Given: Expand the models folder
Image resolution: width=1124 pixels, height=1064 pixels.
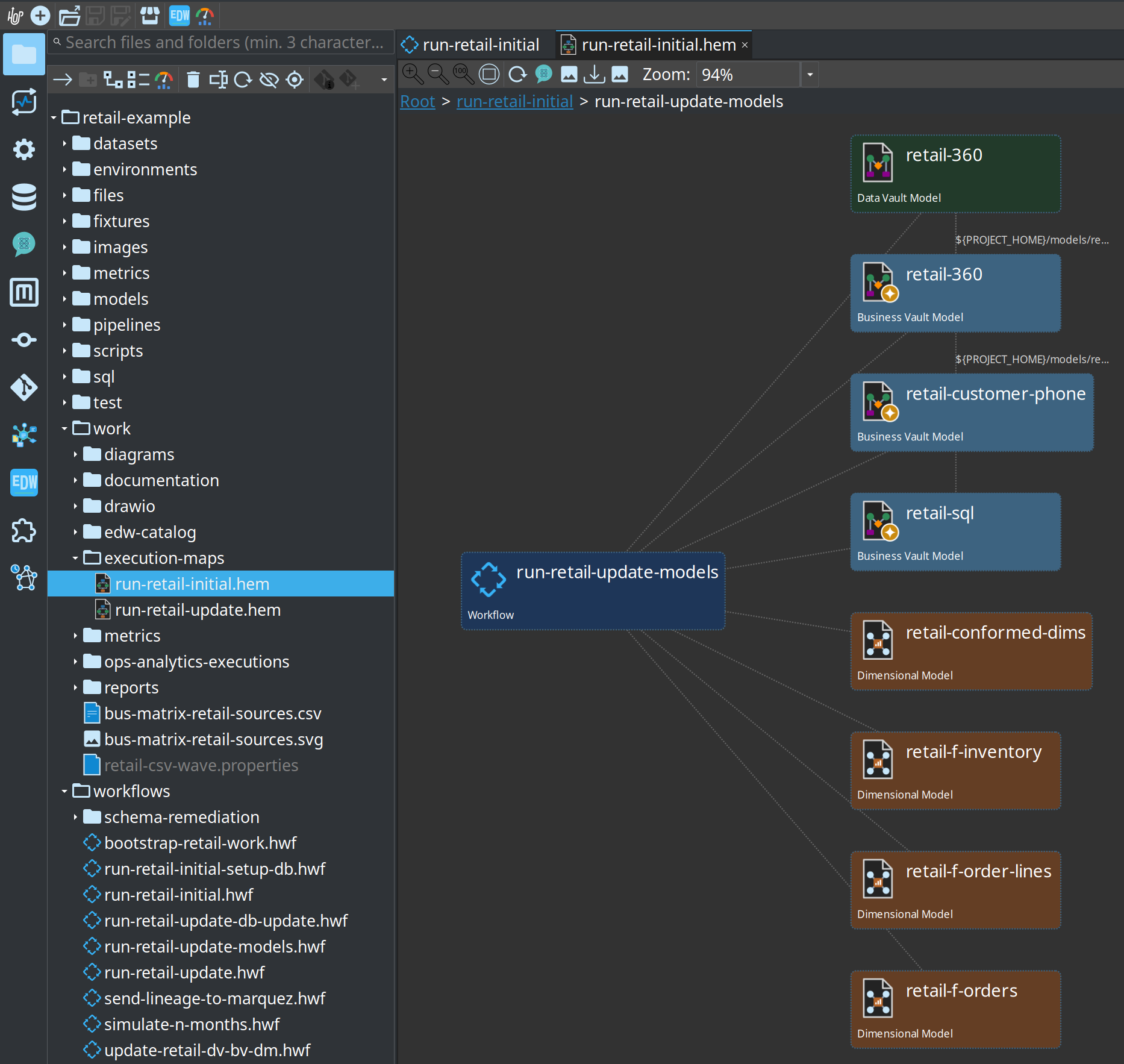Looking at the screenshot, I should pos(64,299).
